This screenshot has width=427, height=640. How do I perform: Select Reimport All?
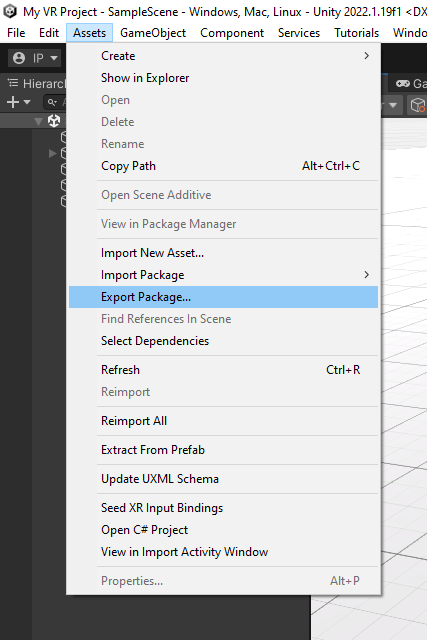(223, 421)
